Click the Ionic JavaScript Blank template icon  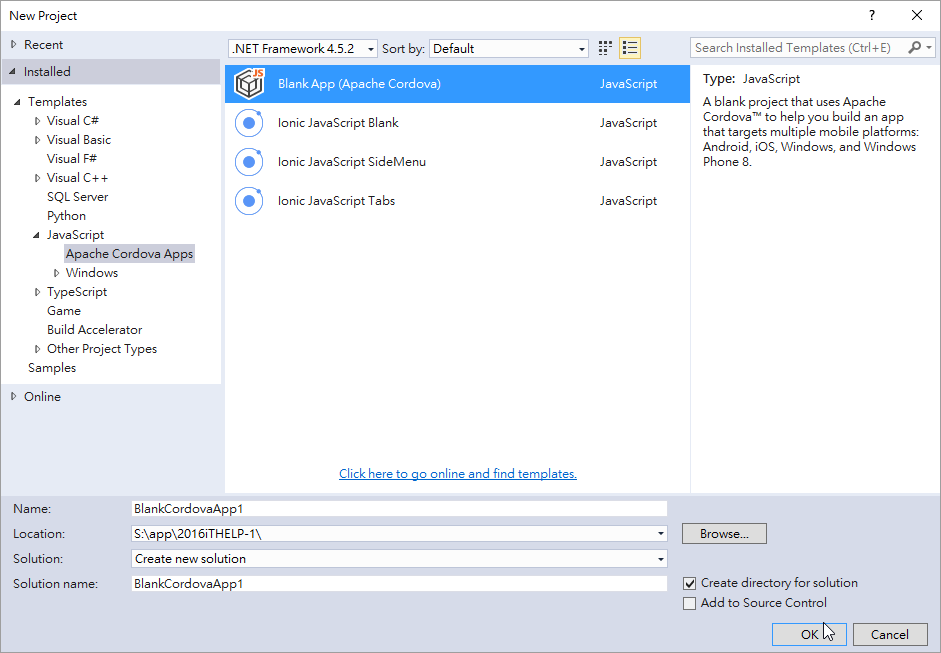[249, 123]
